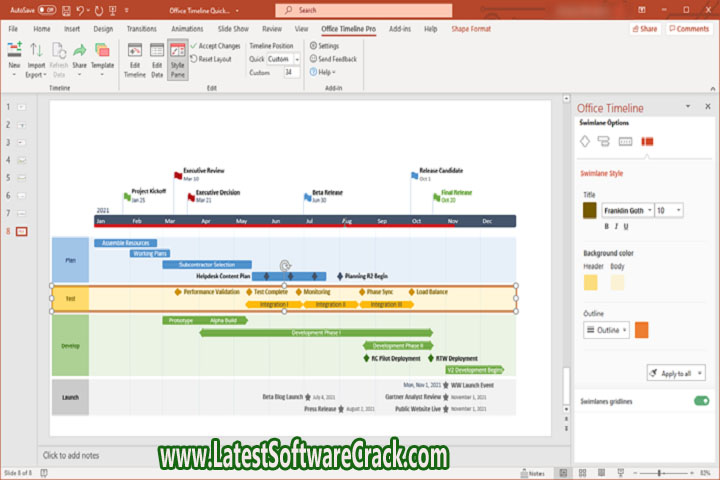
Task: Expand the Help dropdown in Add-in group
Action: click(x=323, y=72)
